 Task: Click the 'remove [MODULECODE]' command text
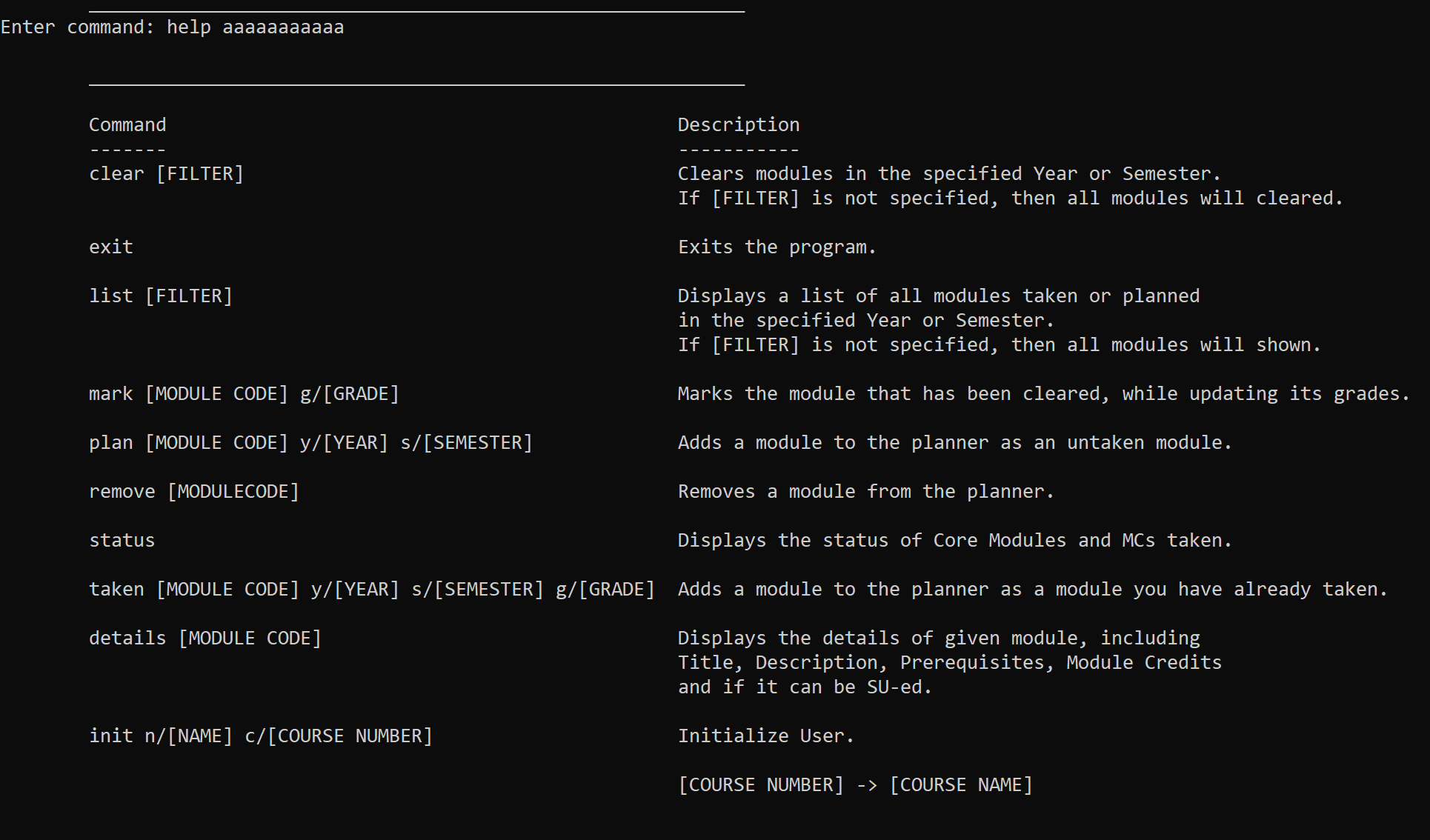coord(194,491)
